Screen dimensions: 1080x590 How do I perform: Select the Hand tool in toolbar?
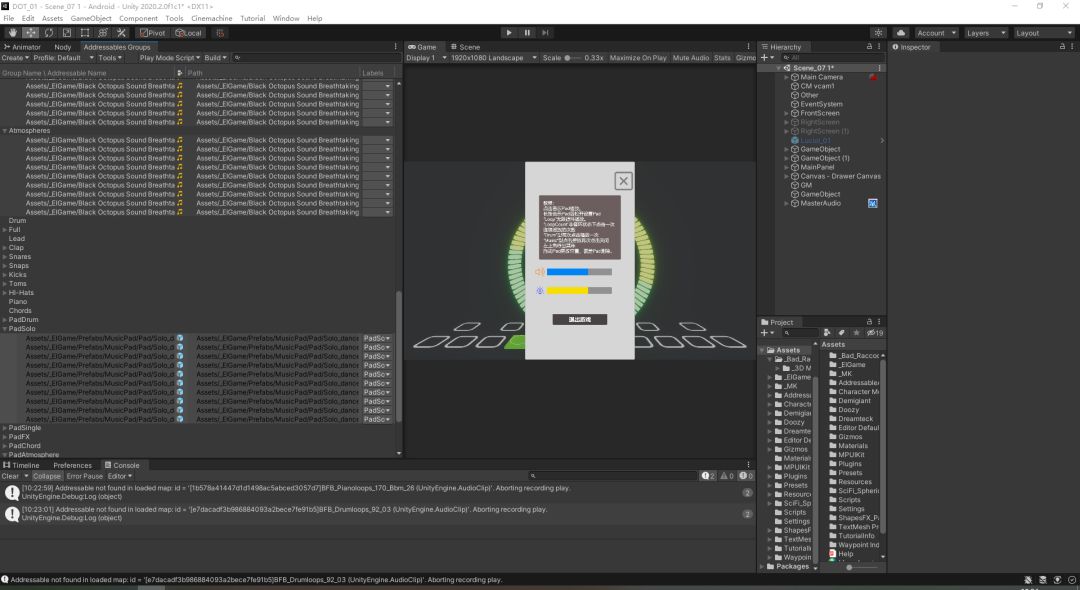point(13,33)
